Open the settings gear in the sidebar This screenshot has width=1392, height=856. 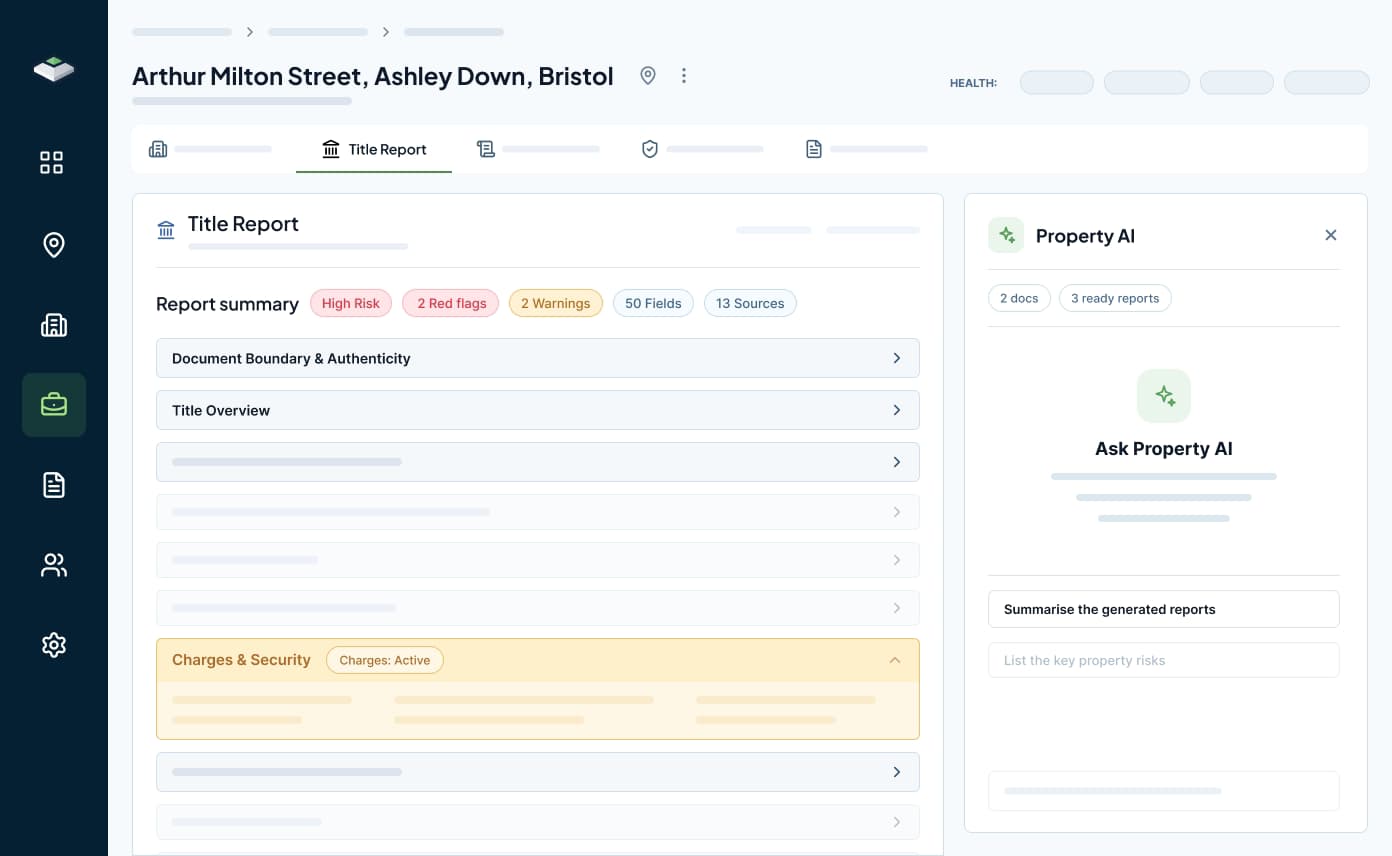click(x=54, y=645)
